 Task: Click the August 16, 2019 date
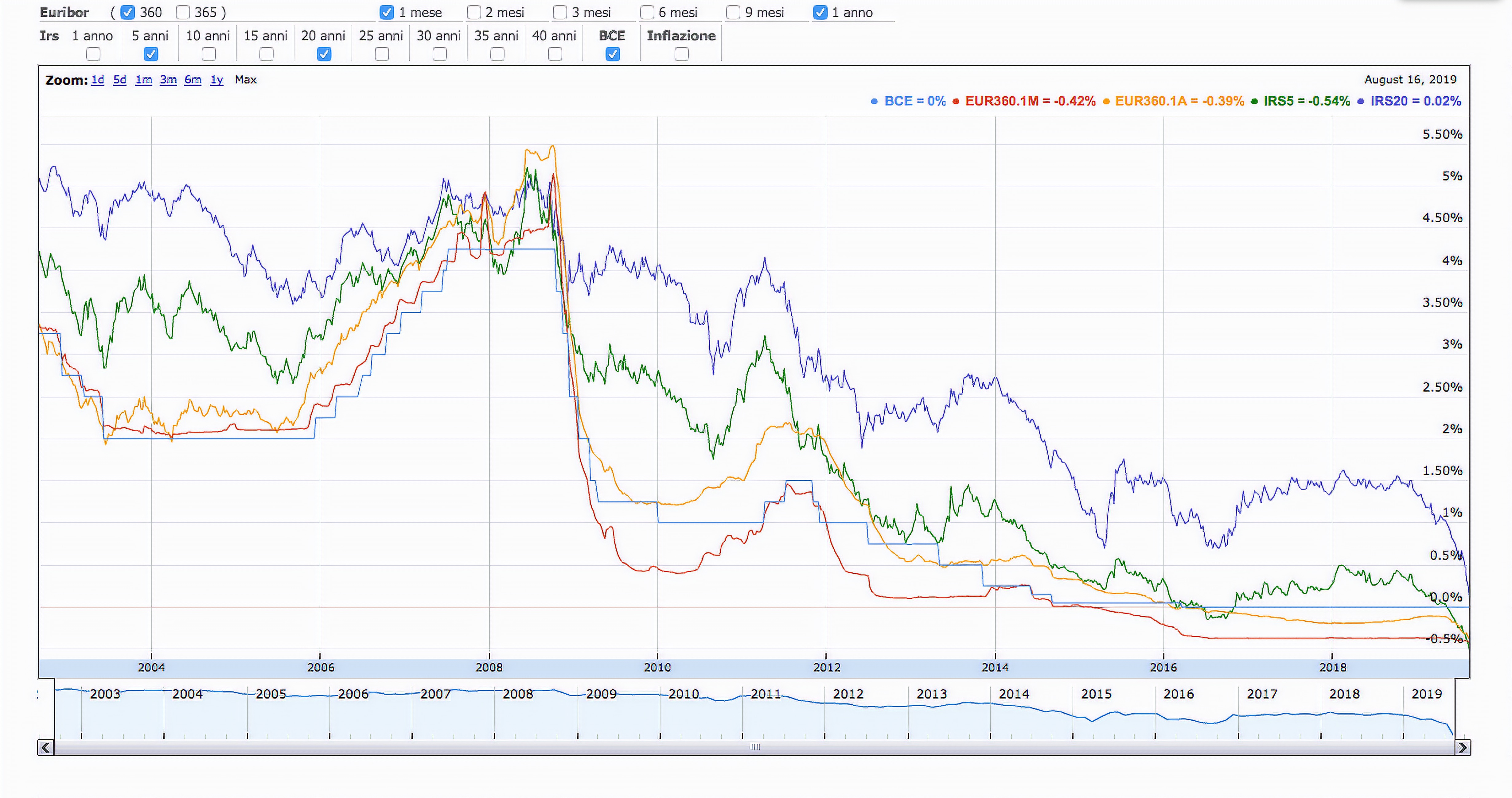coord(1410,79)
